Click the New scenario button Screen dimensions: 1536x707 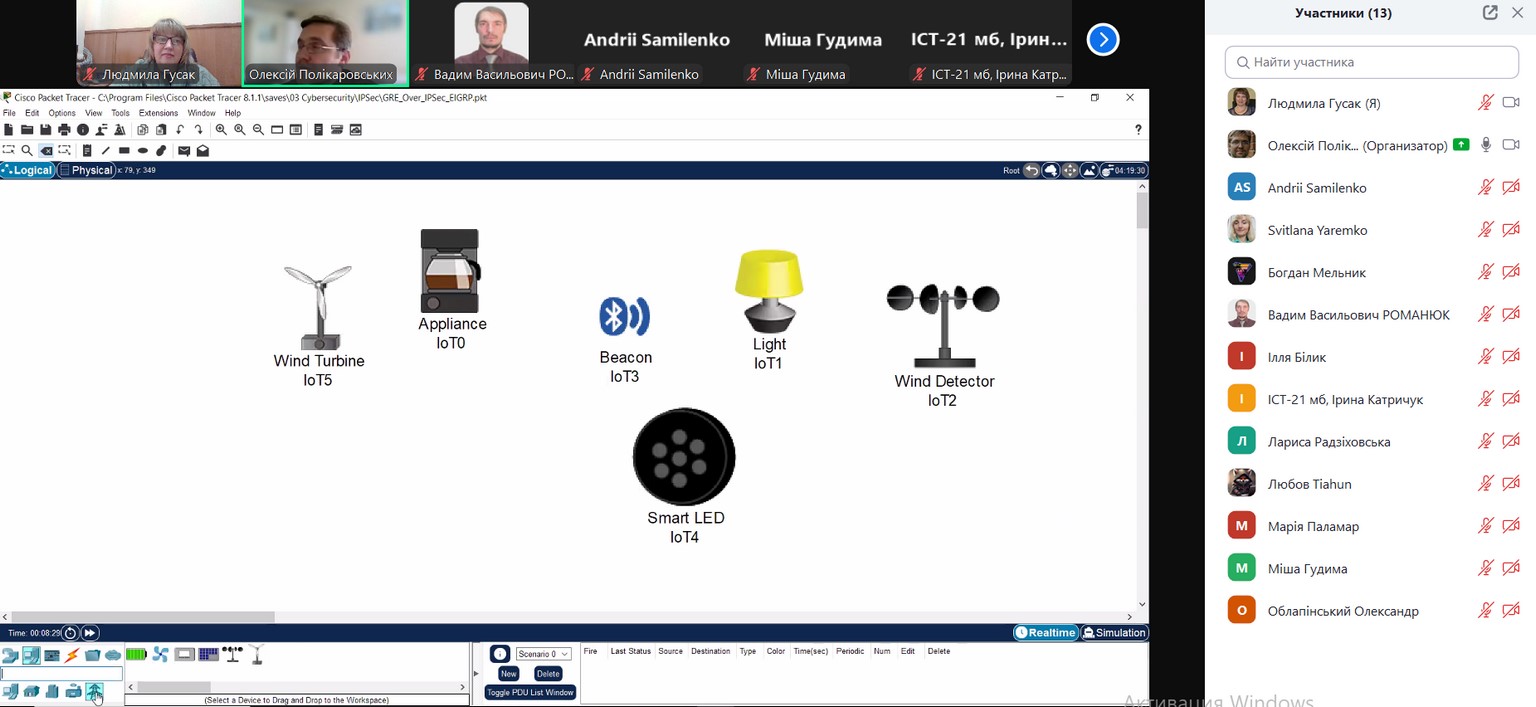tap(508, 674)
